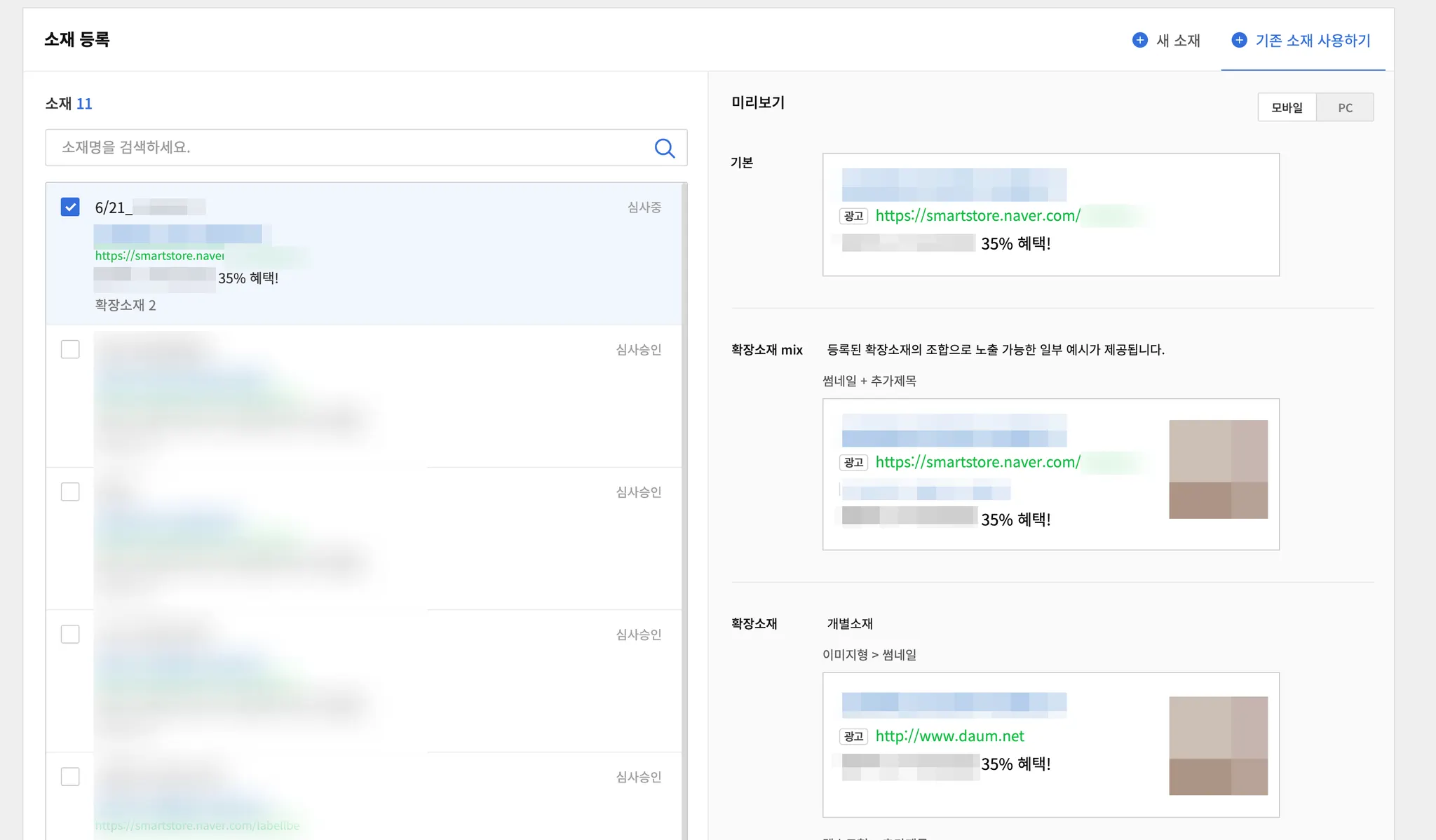Click thumbnail image in 썸네일 + 추가제목 preview
Screen dimensions: 1436x840
pos(1218,469)
